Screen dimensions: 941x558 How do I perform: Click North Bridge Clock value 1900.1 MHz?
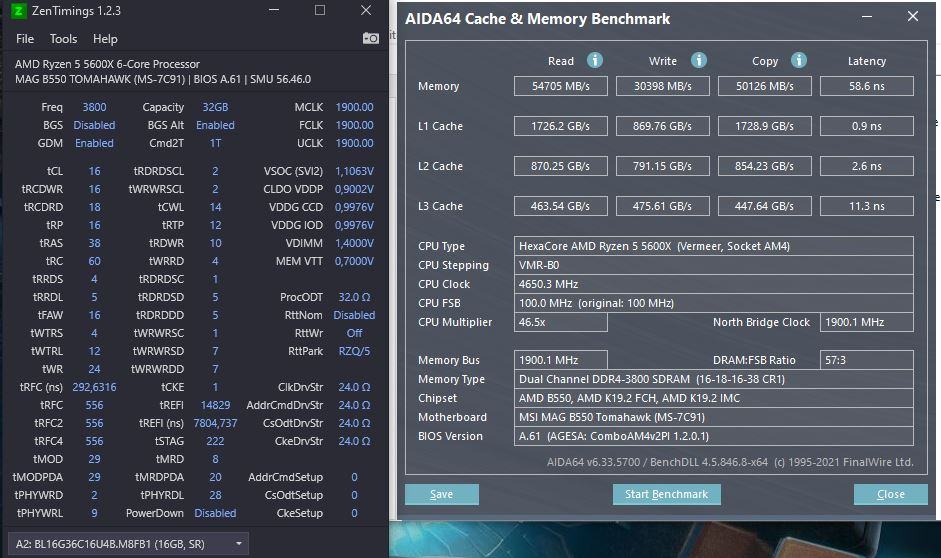[x=867, y=322]
